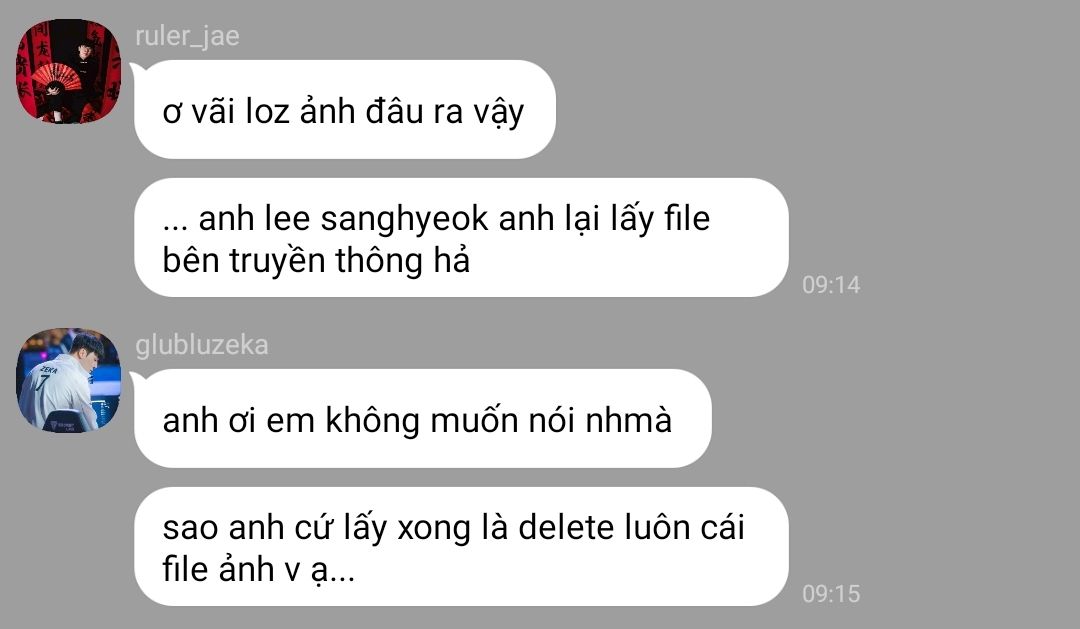1080x629 pixels.
Task: Select the 'ơ vãi loz ảnh đâu ra vậy' message
Action: pos(344,110)
